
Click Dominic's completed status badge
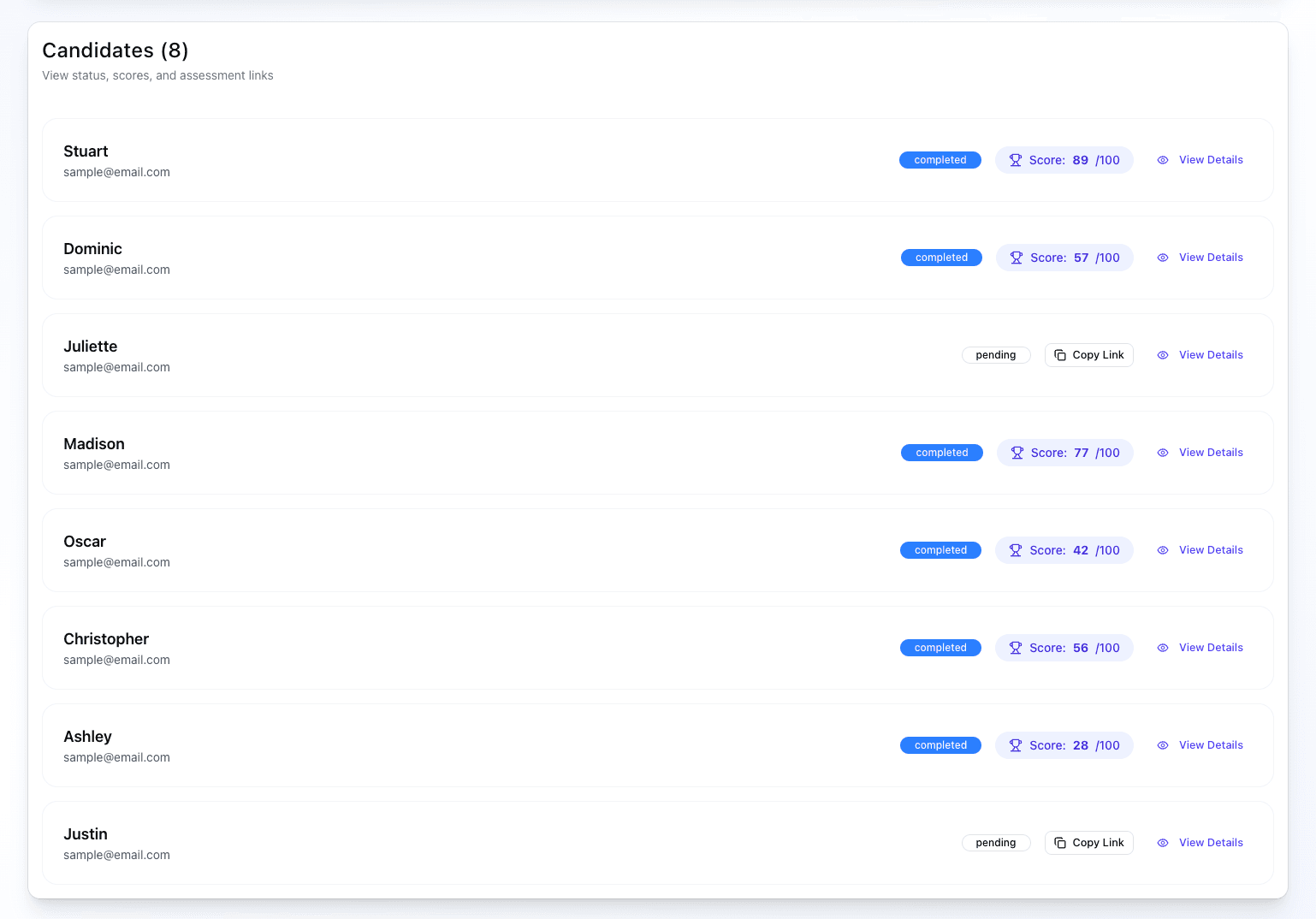point(941,257)
